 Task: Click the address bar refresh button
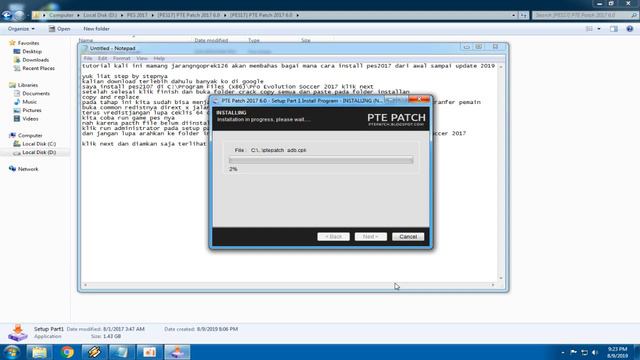pyautogui.click(x=524, y=15)
